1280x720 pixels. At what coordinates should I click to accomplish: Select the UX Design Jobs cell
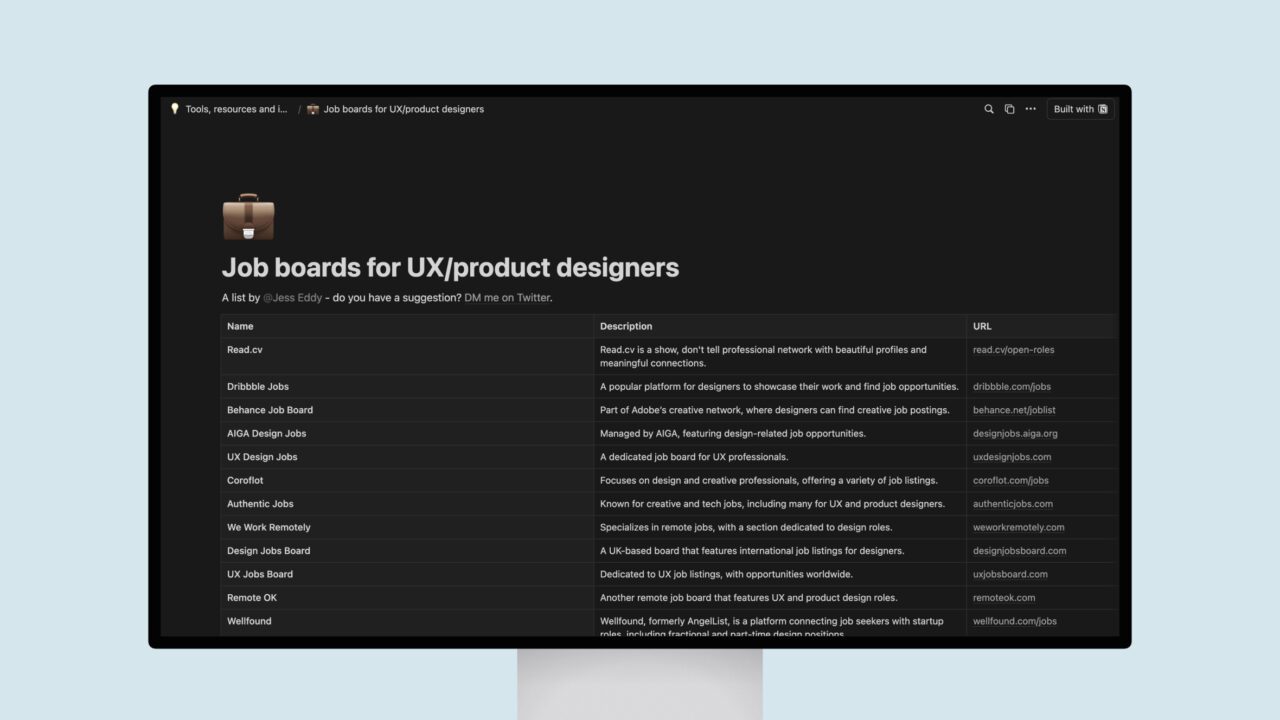(407, 457)
